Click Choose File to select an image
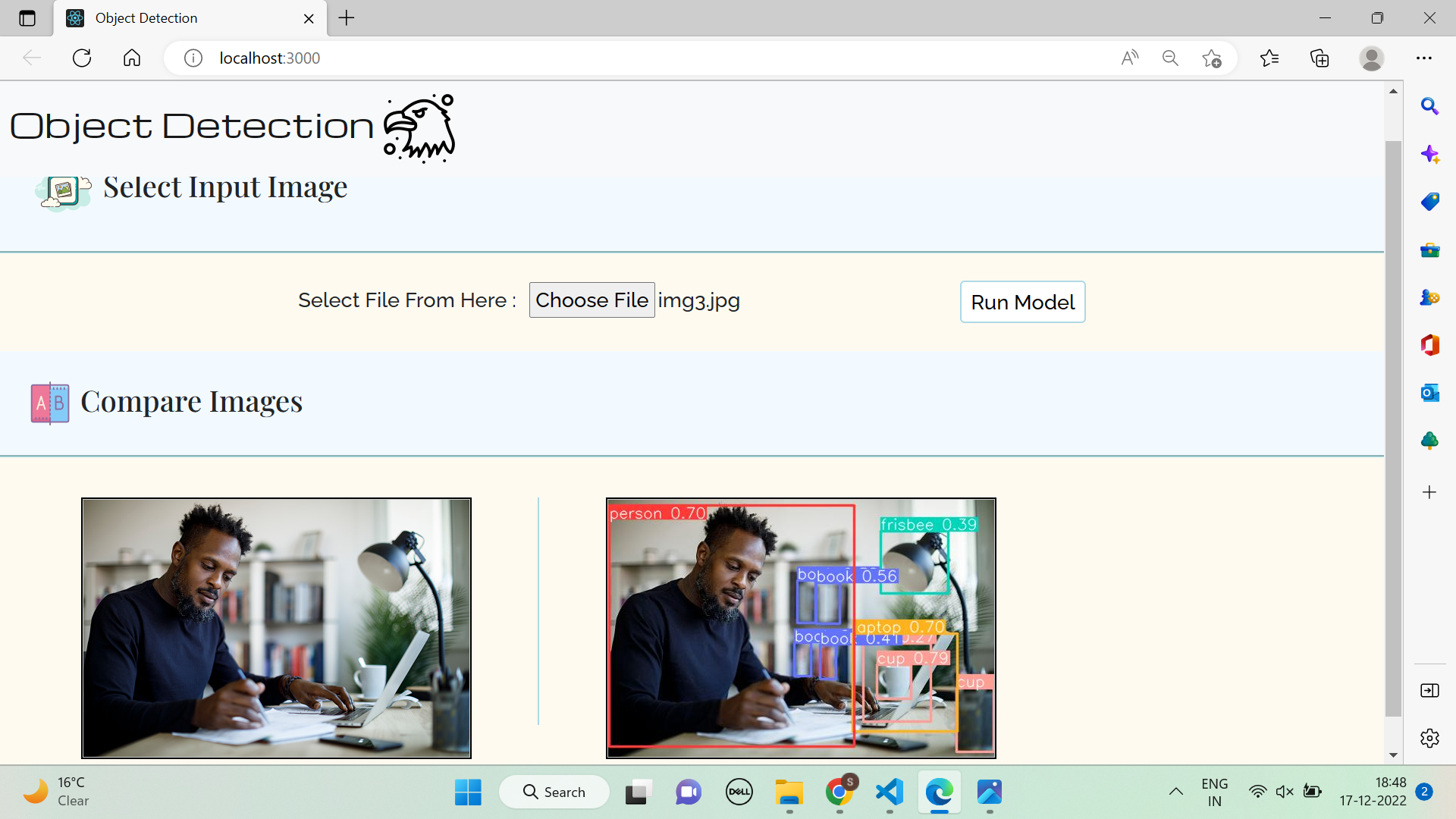 point(591,300)
